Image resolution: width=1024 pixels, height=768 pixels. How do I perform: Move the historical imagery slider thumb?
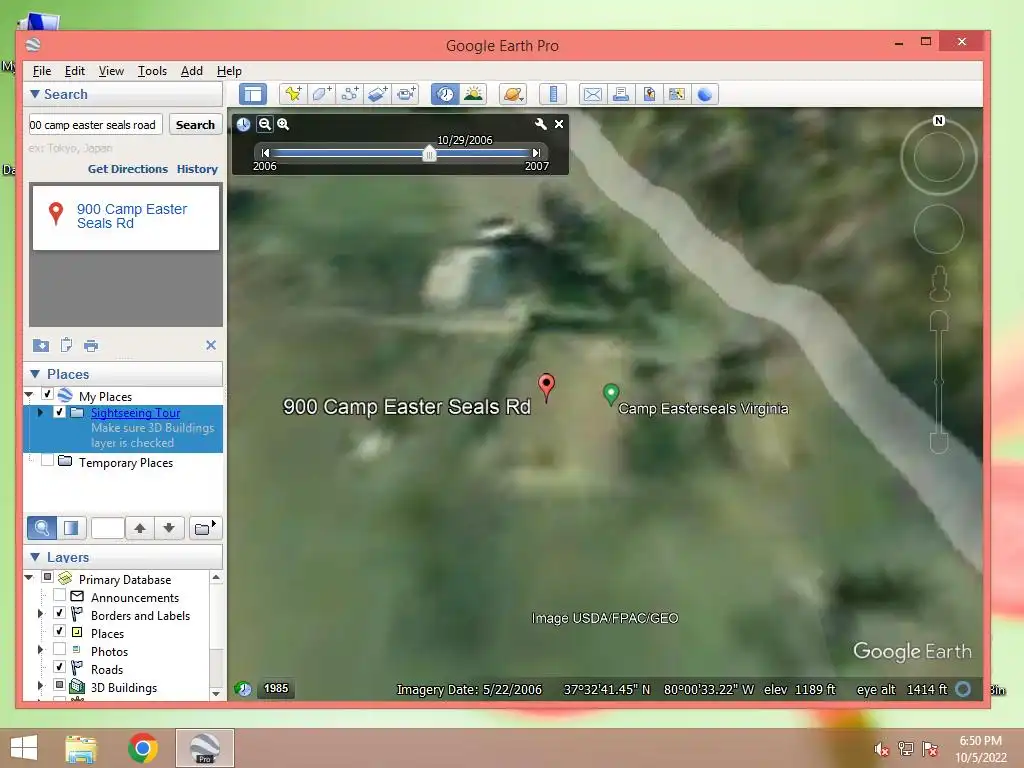[429, 153]
